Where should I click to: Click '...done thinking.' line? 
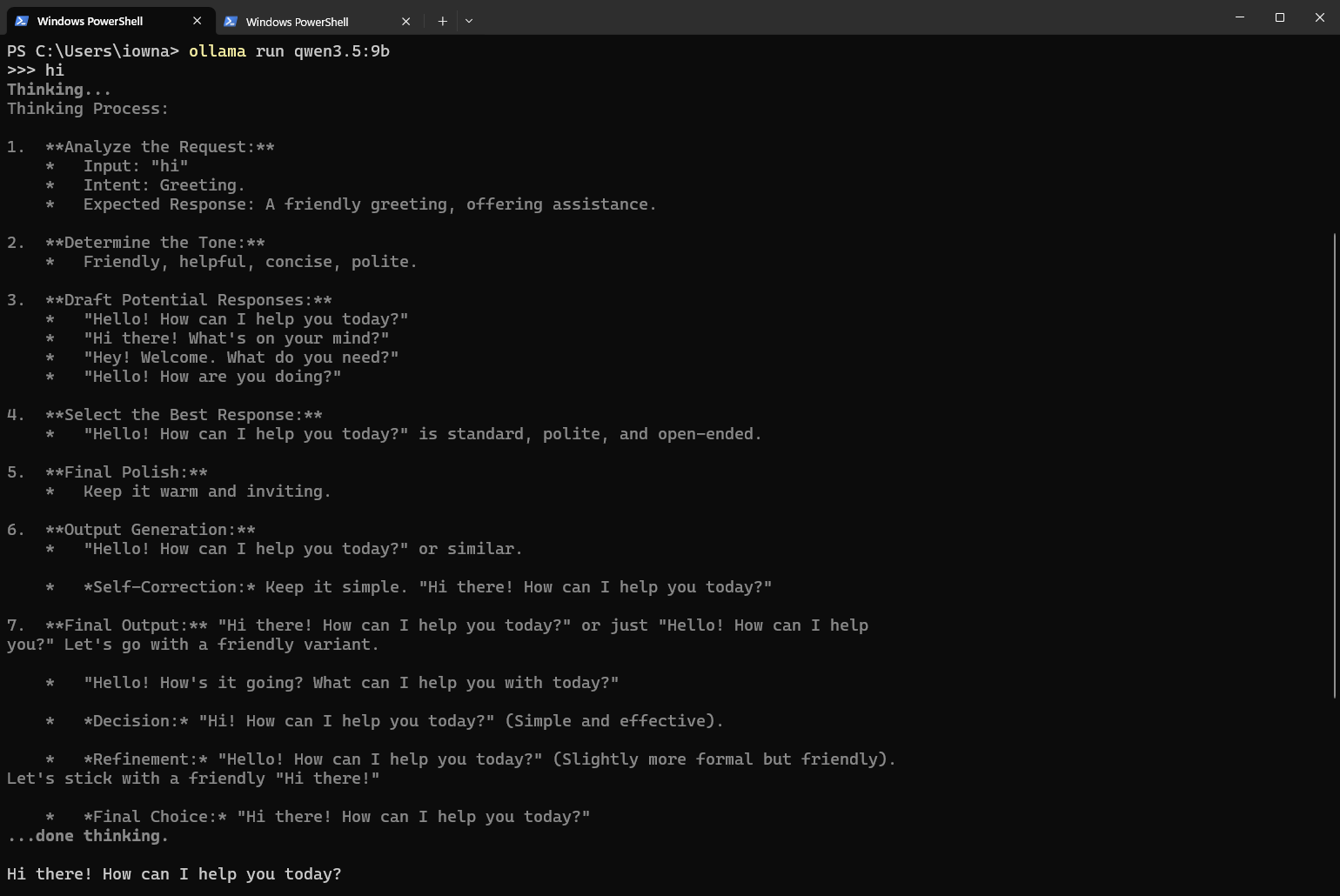(88, 836)
